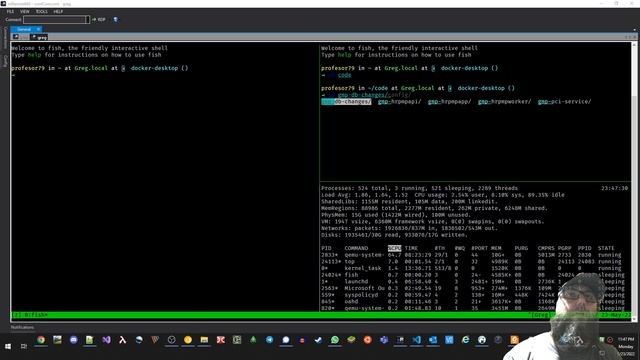Open the lambda icon on the taskbar
Screen dimensions: 640x360
pos(122,340)
